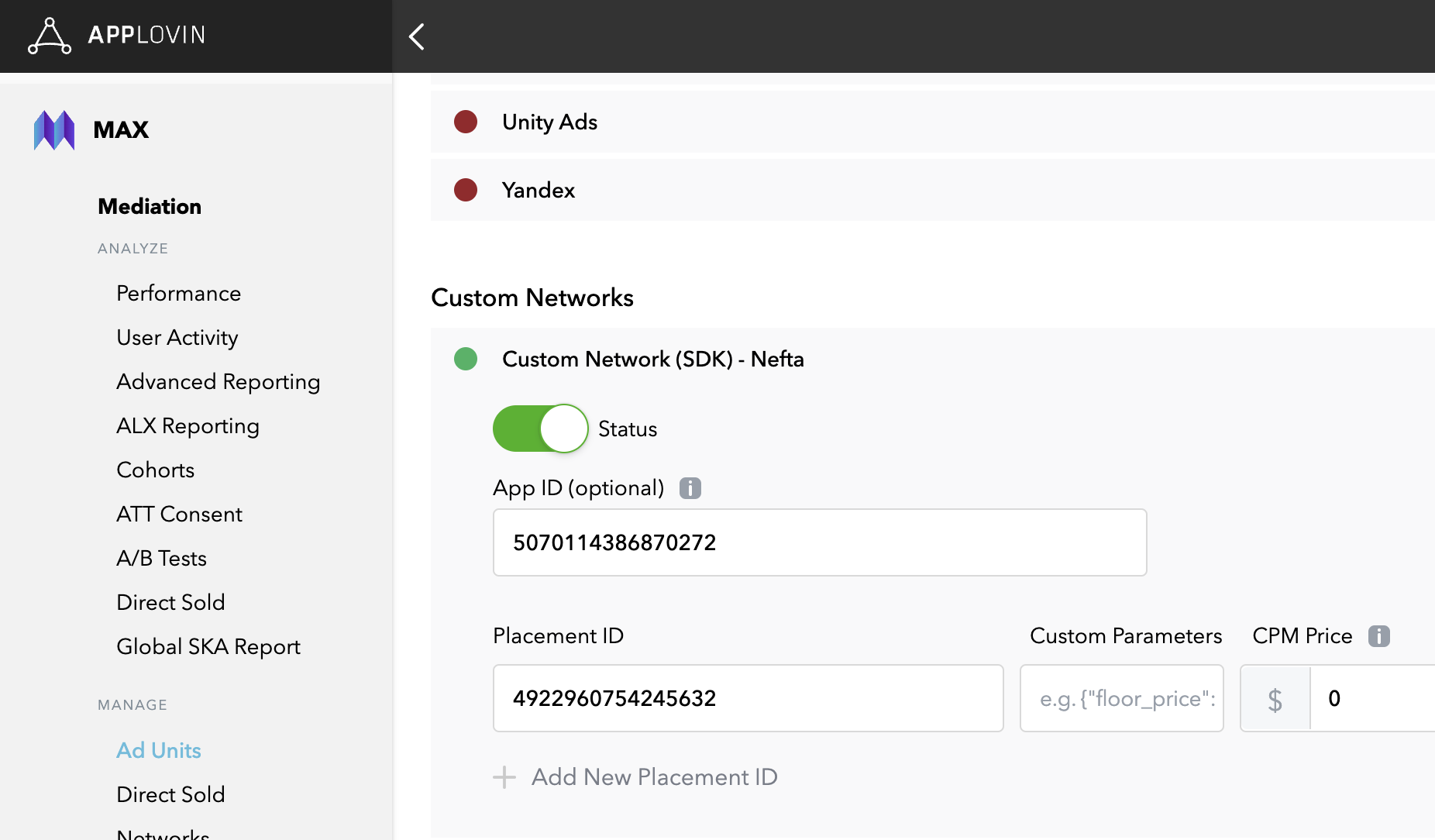1435x840 pixels.
Task: Click the dollar sign currency prefix
Action: pos(1275,699)
